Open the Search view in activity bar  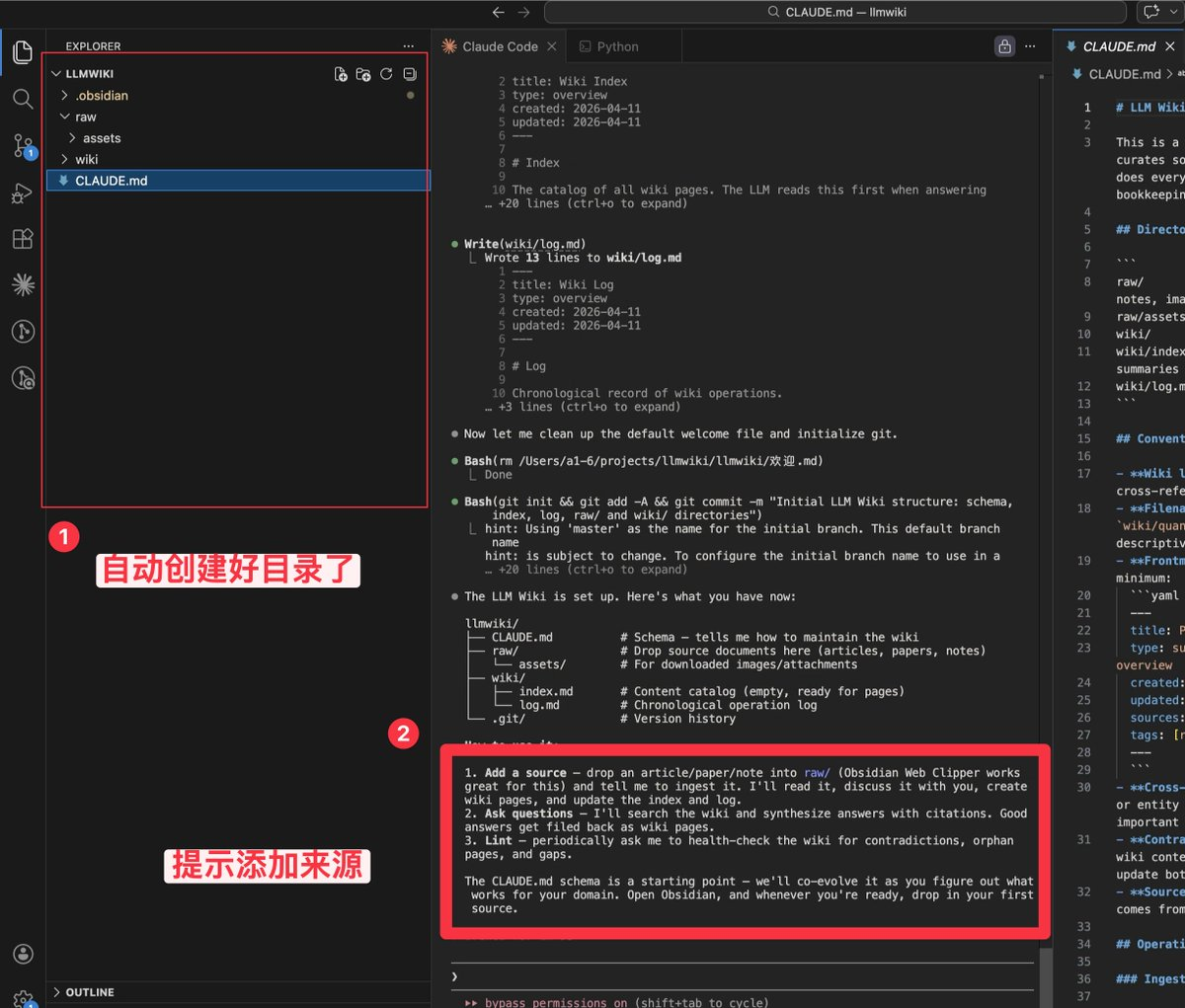coord(23,98)
